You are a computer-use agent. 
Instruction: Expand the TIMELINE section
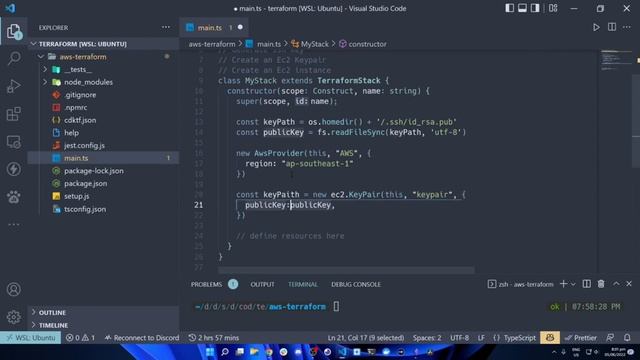coord(104,325)
